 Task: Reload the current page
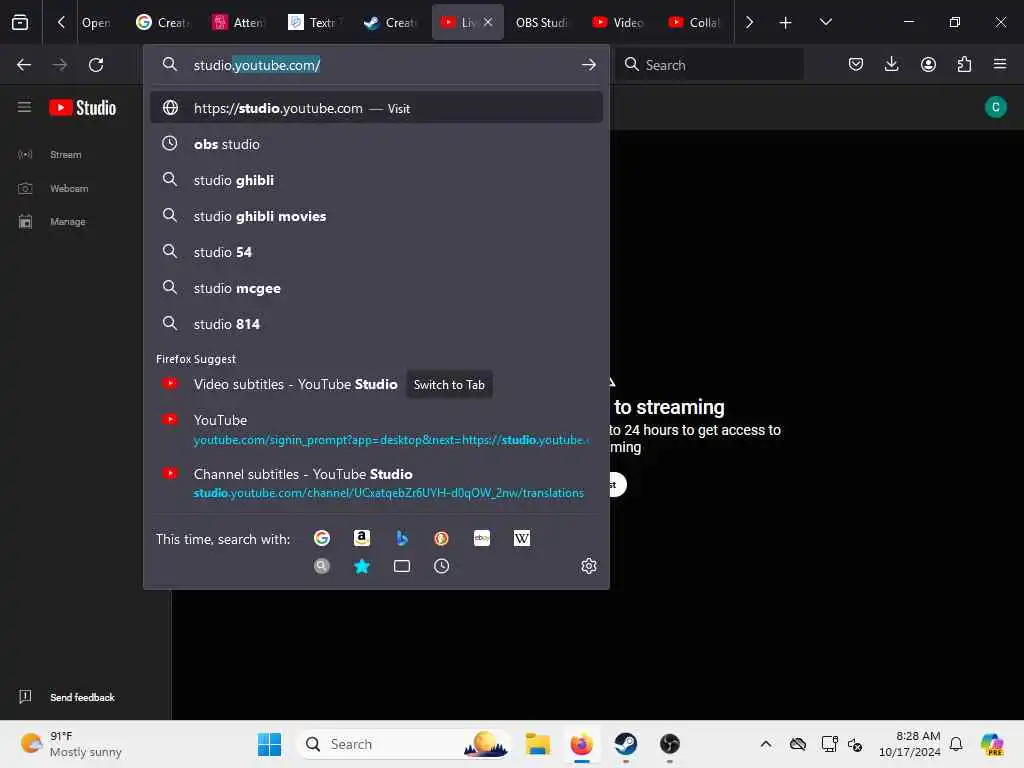point(96,65)
